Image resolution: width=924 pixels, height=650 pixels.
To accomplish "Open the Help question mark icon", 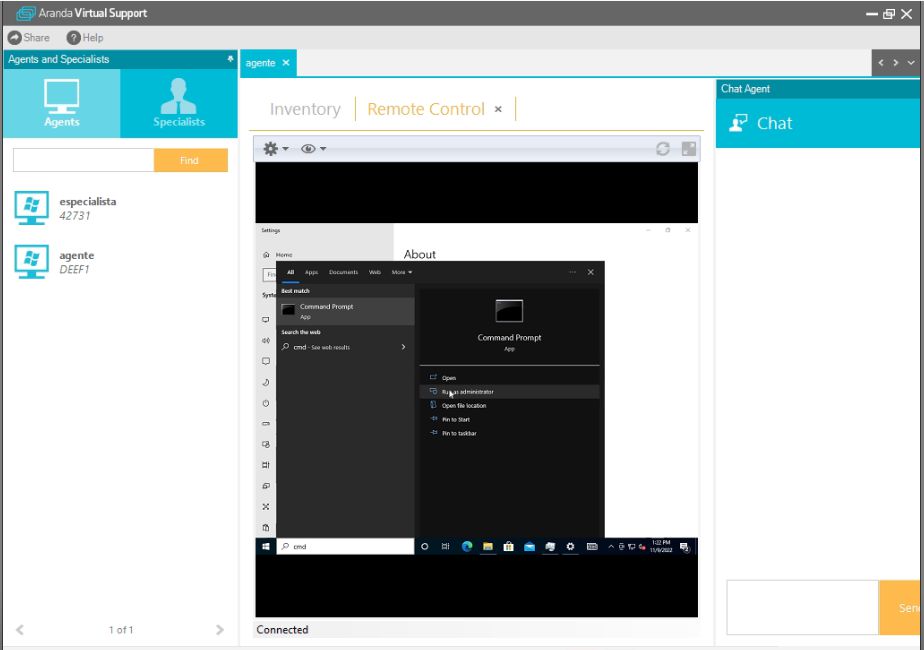I will [x=73, y=38].
